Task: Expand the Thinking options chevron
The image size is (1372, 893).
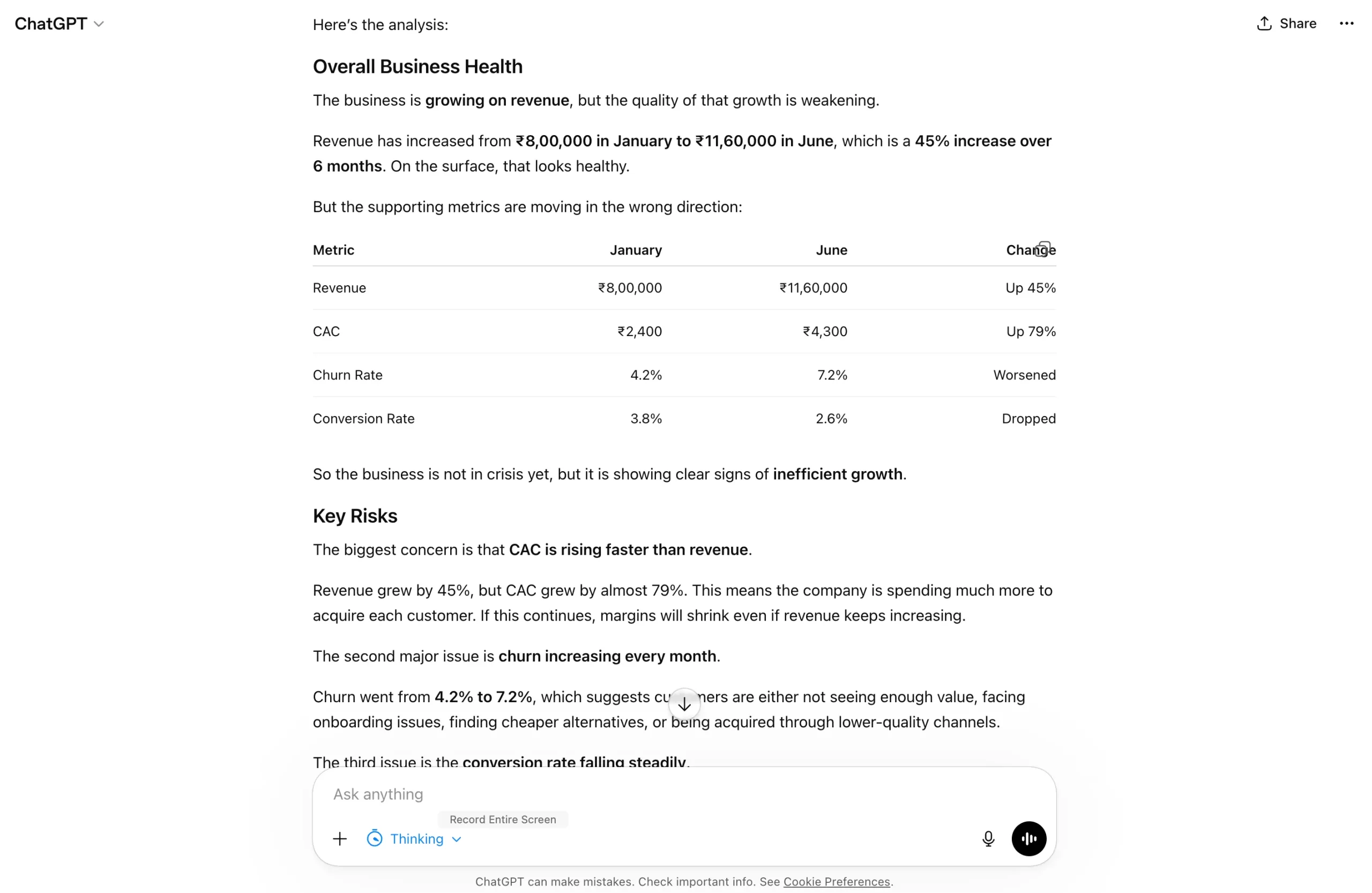Action: (457, 839)
